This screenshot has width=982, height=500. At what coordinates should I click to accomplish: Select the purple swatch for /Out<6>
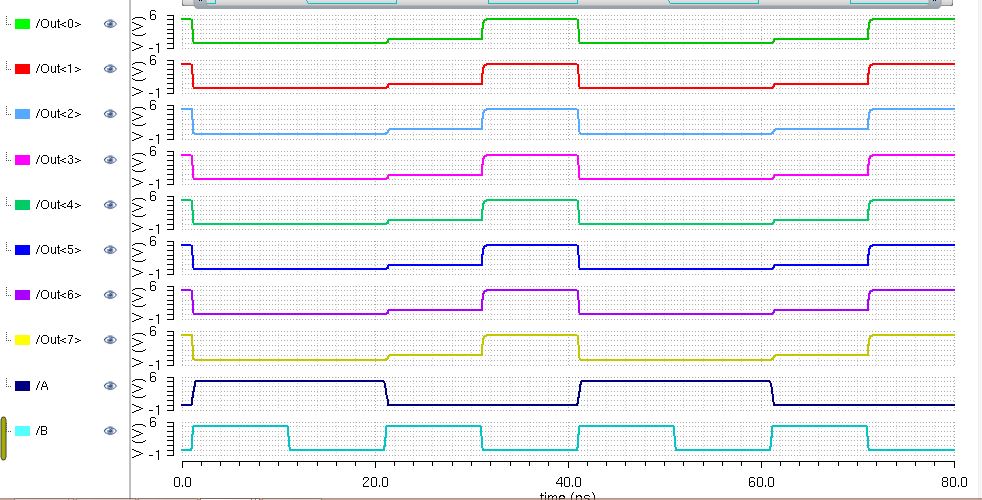[23, 294]
